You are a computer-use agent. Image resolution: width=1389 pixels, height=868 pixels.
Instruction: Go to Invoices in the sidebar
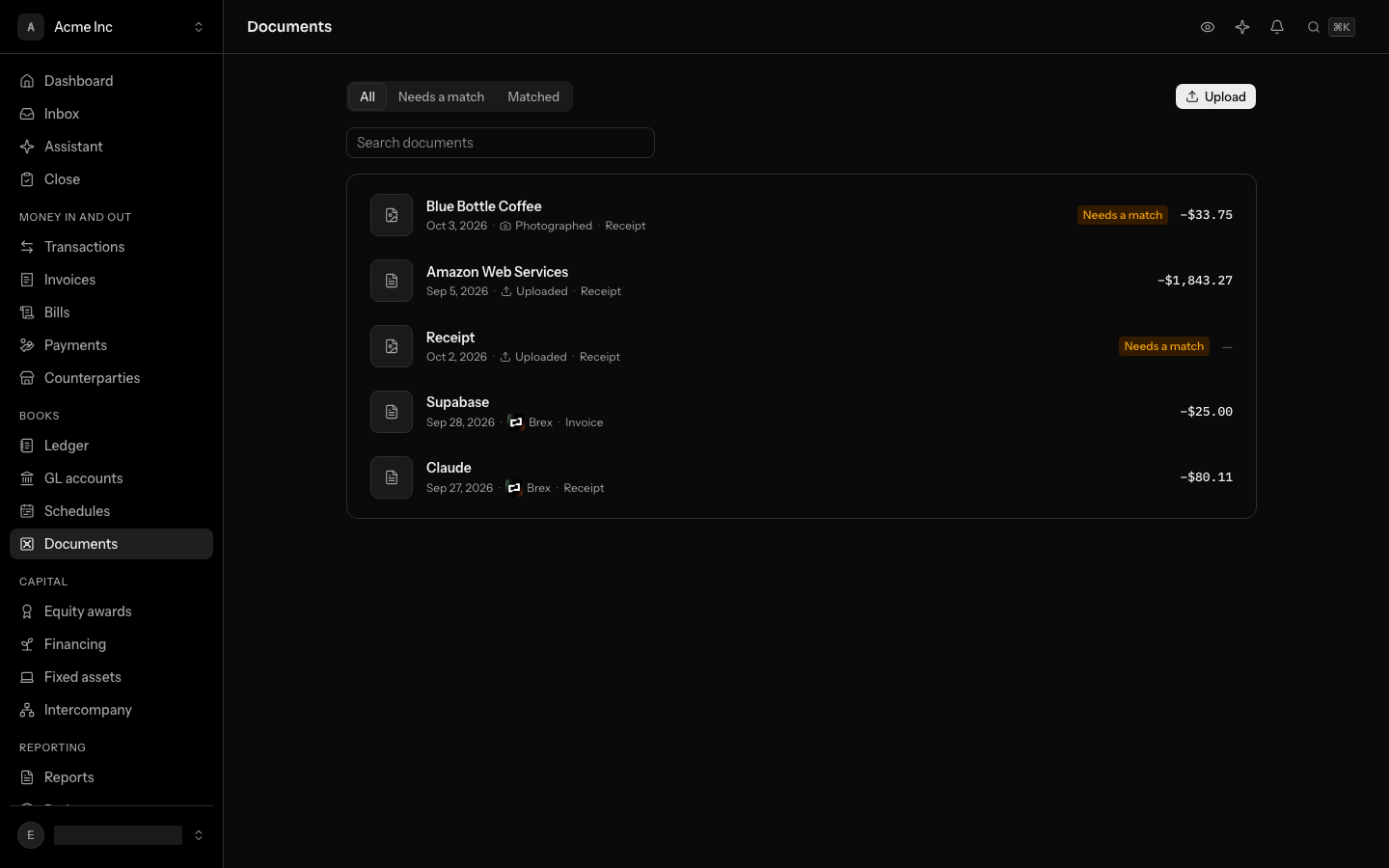pos(112,280)
